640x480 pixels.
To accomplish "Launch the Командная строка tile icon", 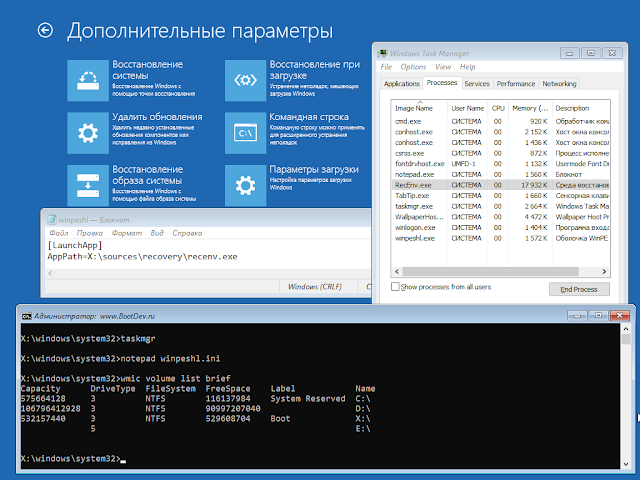I will [x=245, y=133].
